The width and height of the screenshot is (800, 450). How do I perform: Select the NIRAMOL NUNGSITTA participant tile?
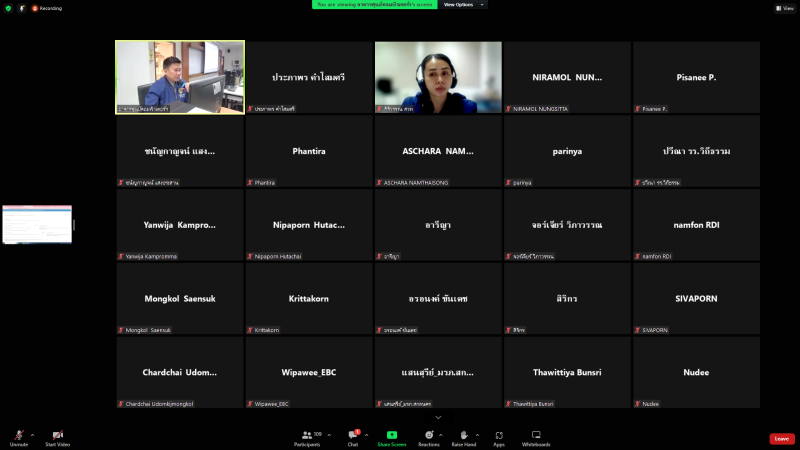pyautogui.click(x=567, y=77)
